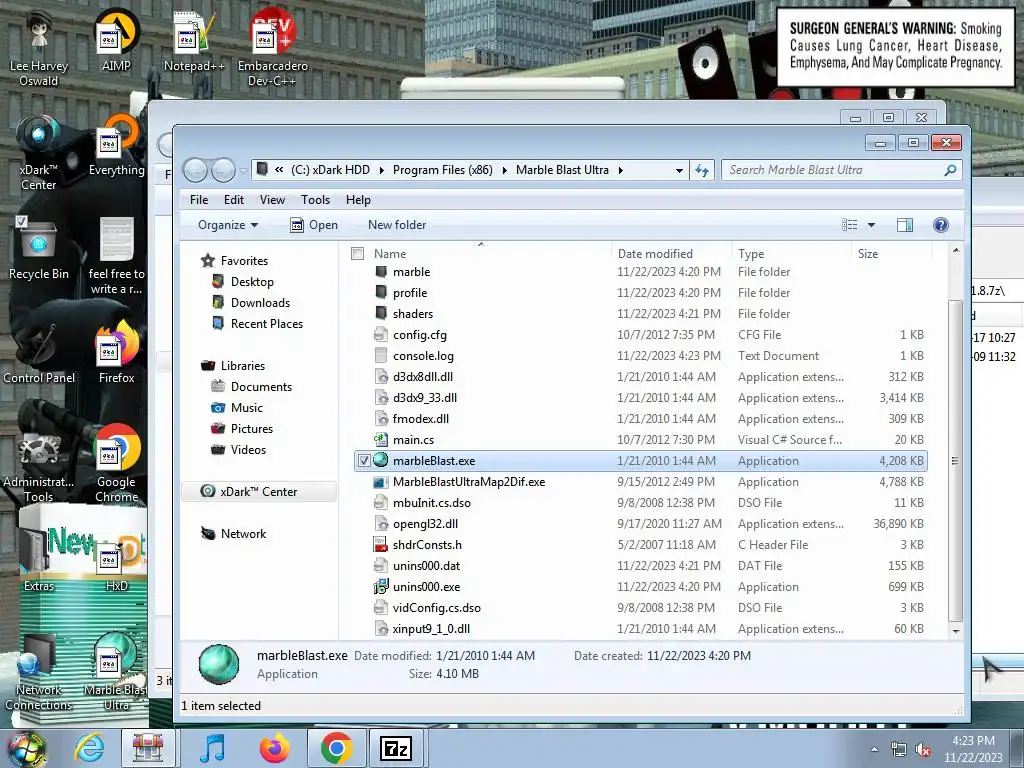The height and width of the screenshot is (768, 1024).
Task: Select the unins000.exe file
Action: pyautogui.click(x=640, y=587)
